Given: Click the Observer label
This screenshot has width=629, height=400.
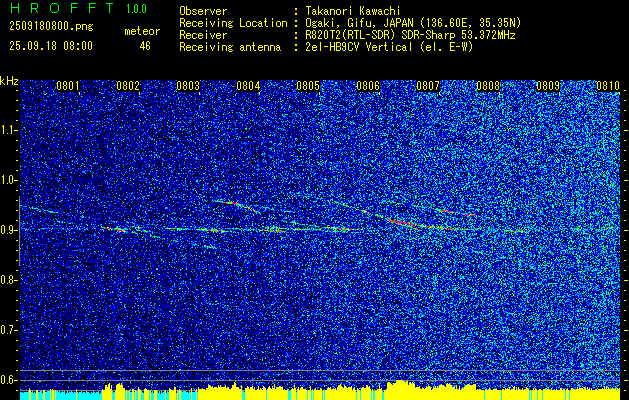Looking at the screenshot, I should pos(203,11).
